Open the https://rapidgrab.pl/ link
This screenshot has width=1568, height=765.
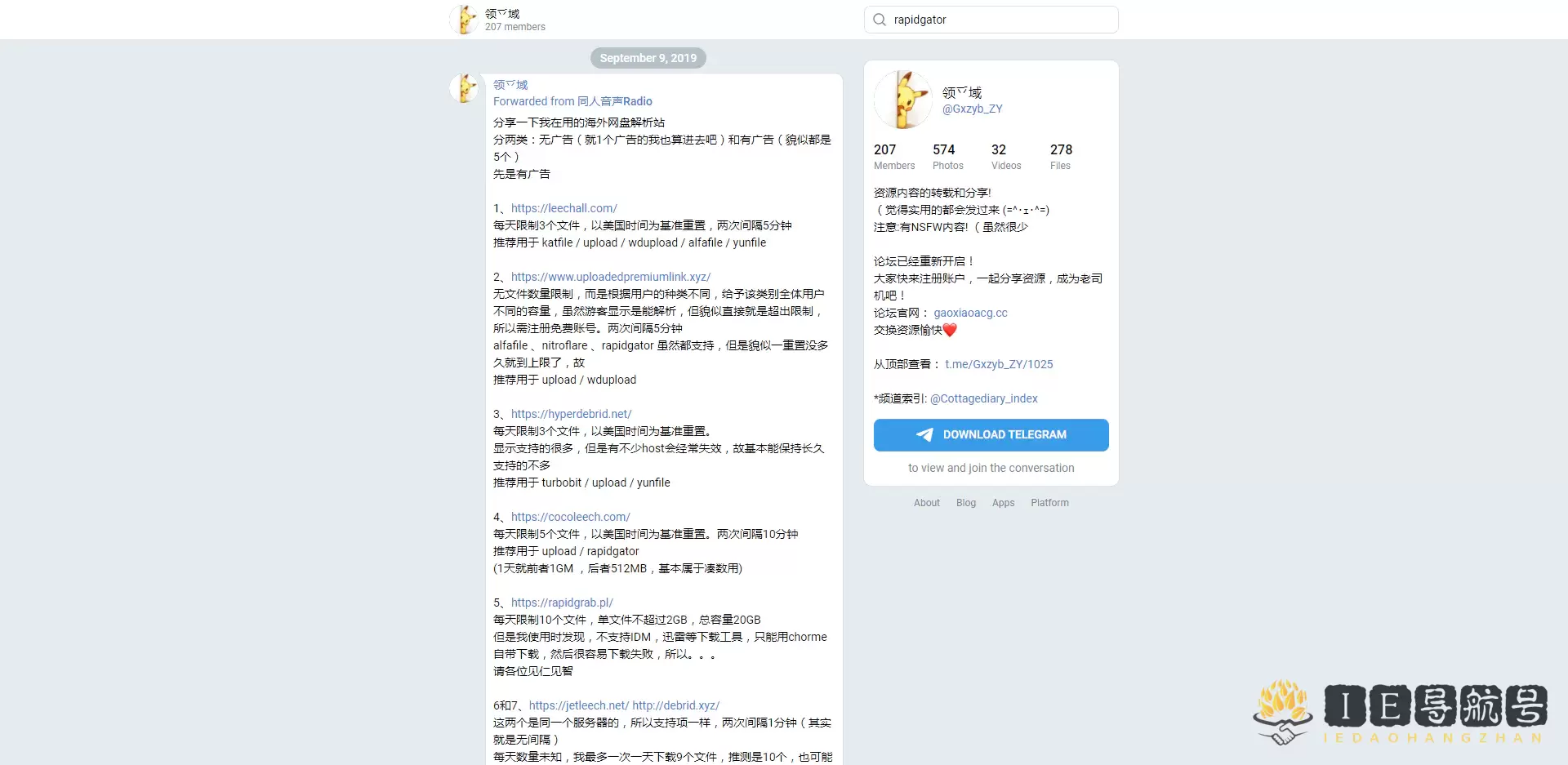click(562, 602)
